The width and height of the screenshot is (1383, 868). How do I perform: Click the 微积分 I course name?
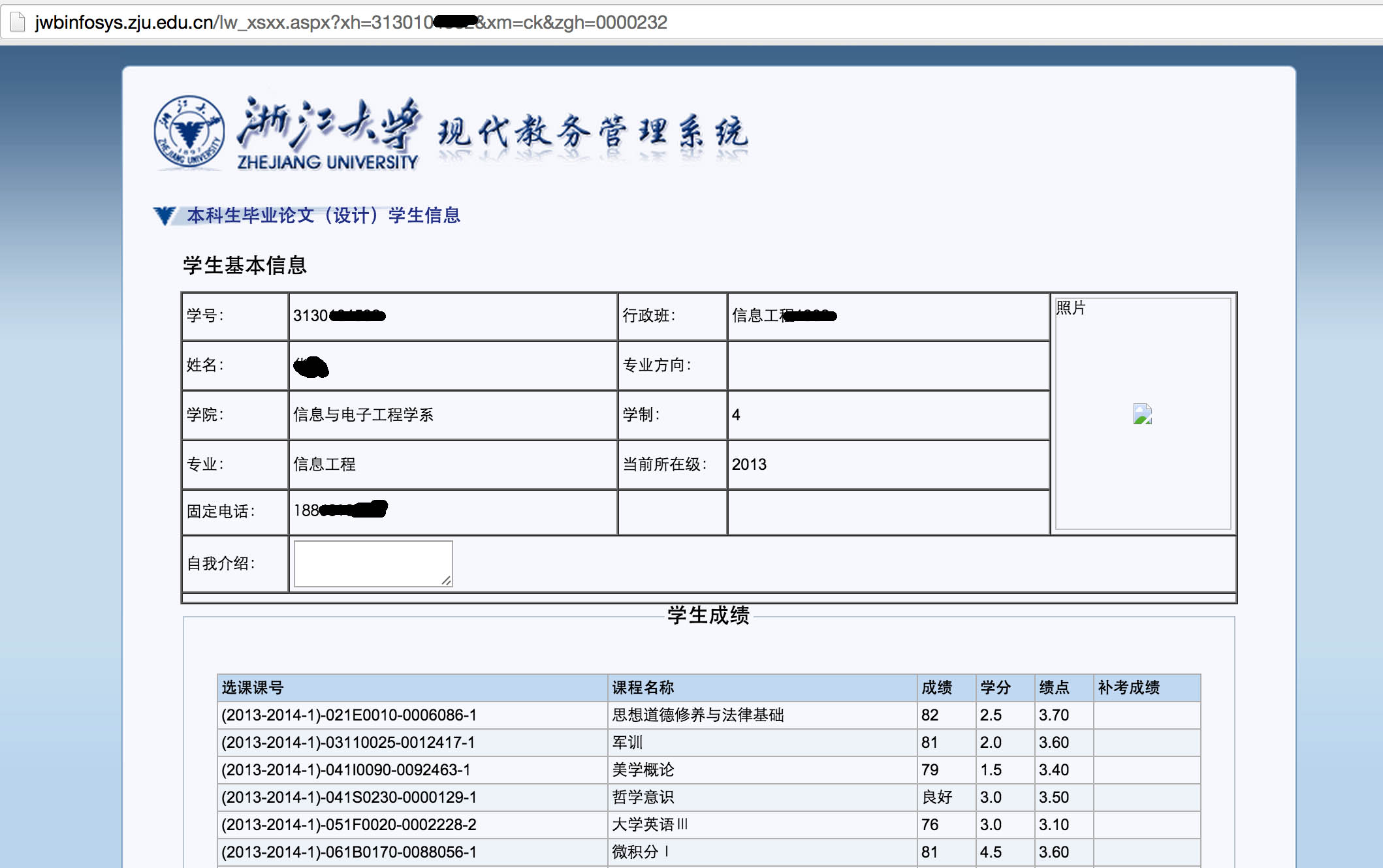tap(640, 852)
